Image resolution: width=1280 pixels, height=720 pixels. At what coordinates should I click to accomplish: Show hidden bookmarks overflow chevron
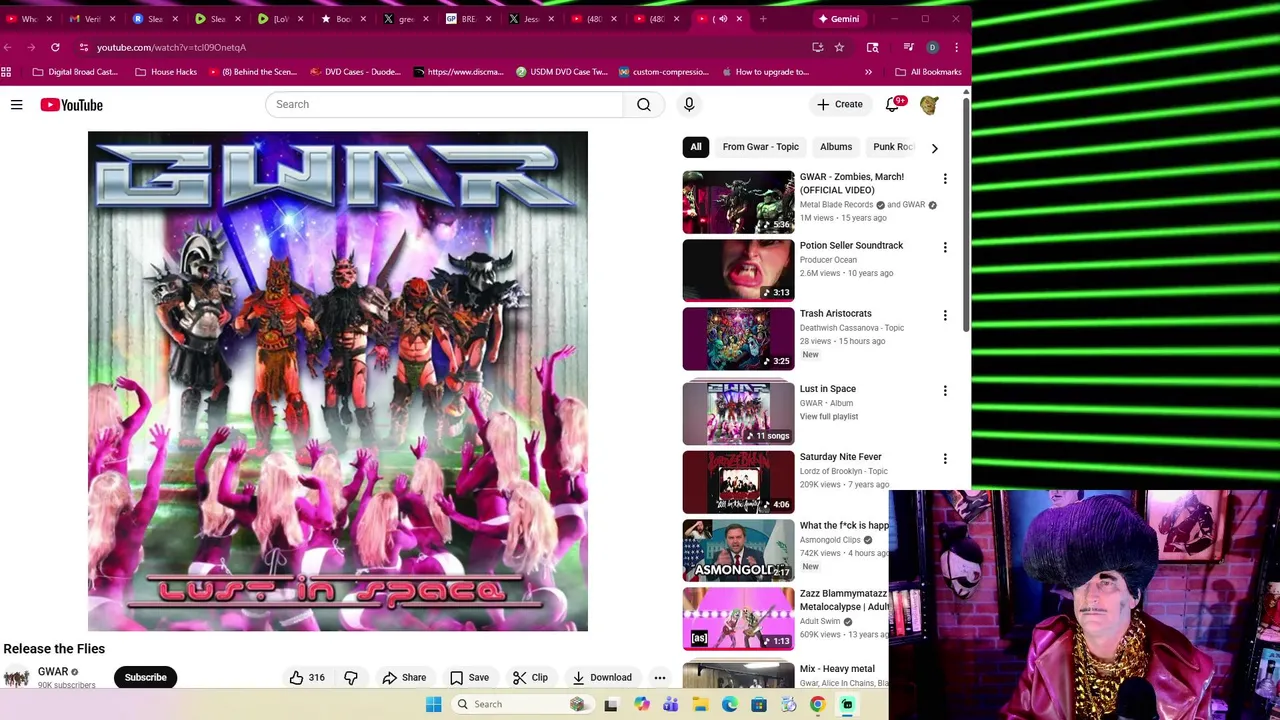[868, 72]
